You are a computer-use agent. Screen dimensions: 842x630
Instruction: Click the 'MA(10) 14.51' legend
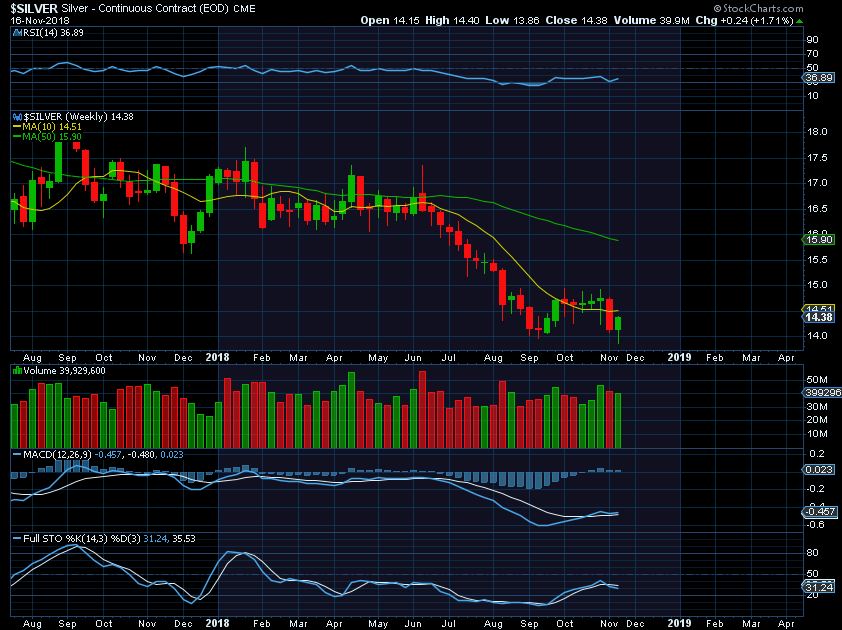tap(52, 127)
